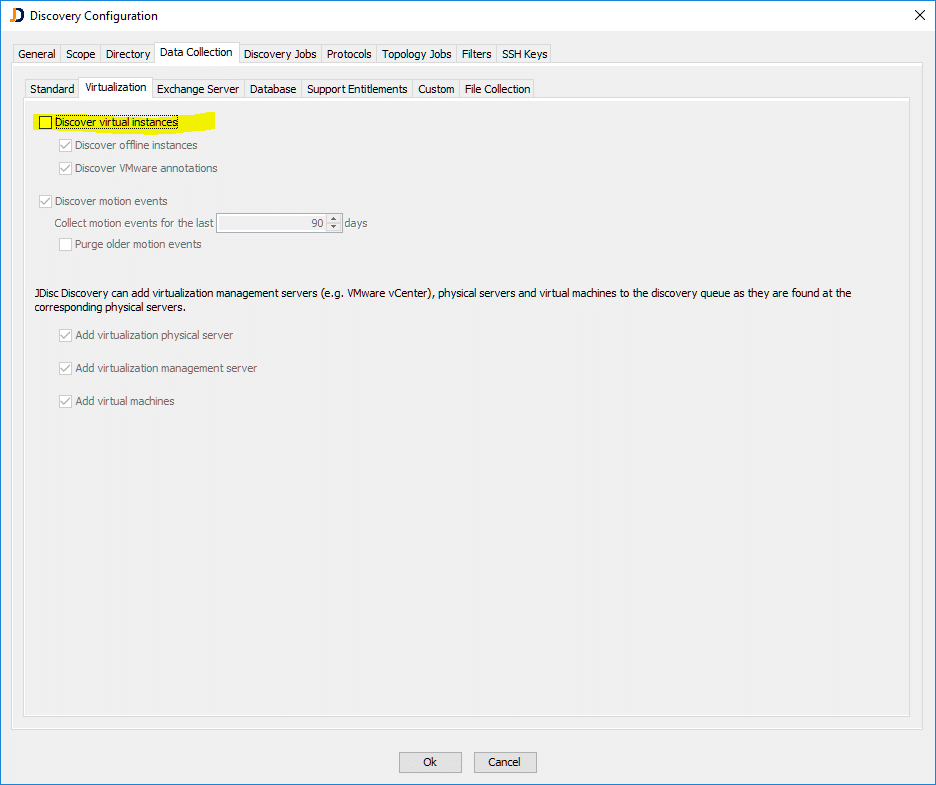Image resolution: width=936 pixels, height=785 pixels.
Task: Select the Support Entitlements sub-tab
Action: [x=357, y=89]
